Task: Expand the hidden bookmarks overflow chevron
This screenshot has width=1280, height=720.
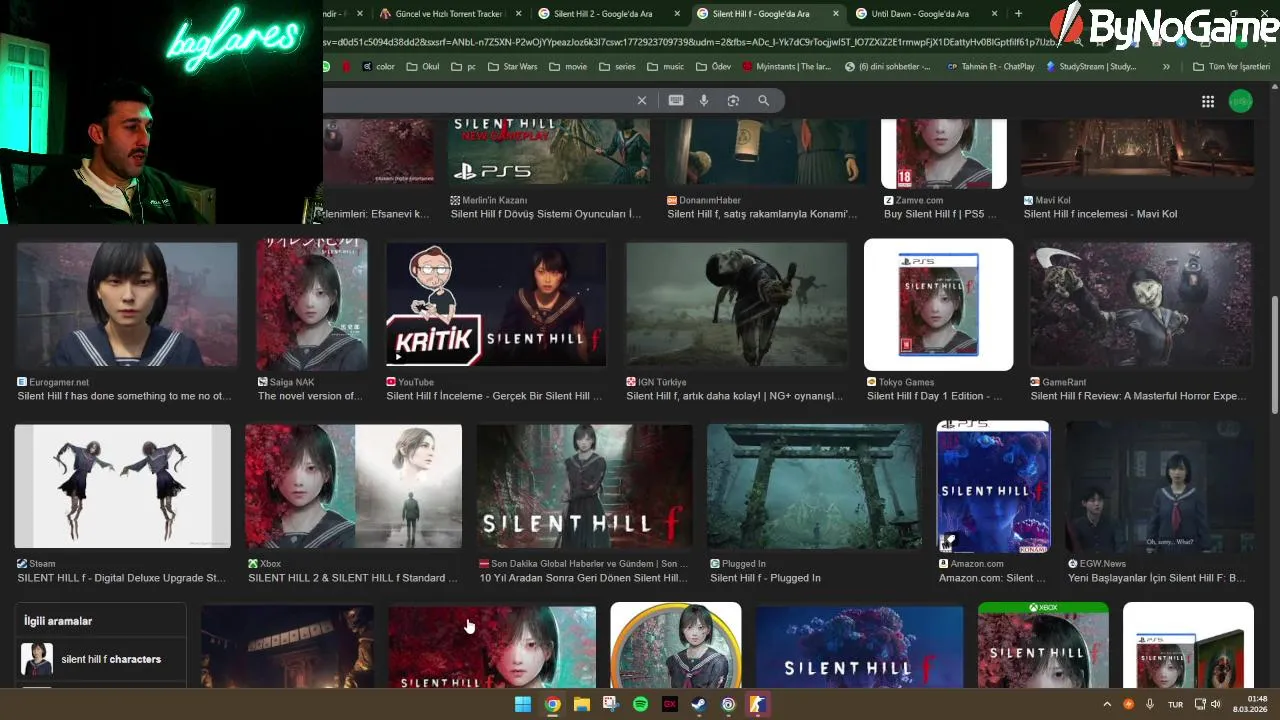Action: (1166, 67)
